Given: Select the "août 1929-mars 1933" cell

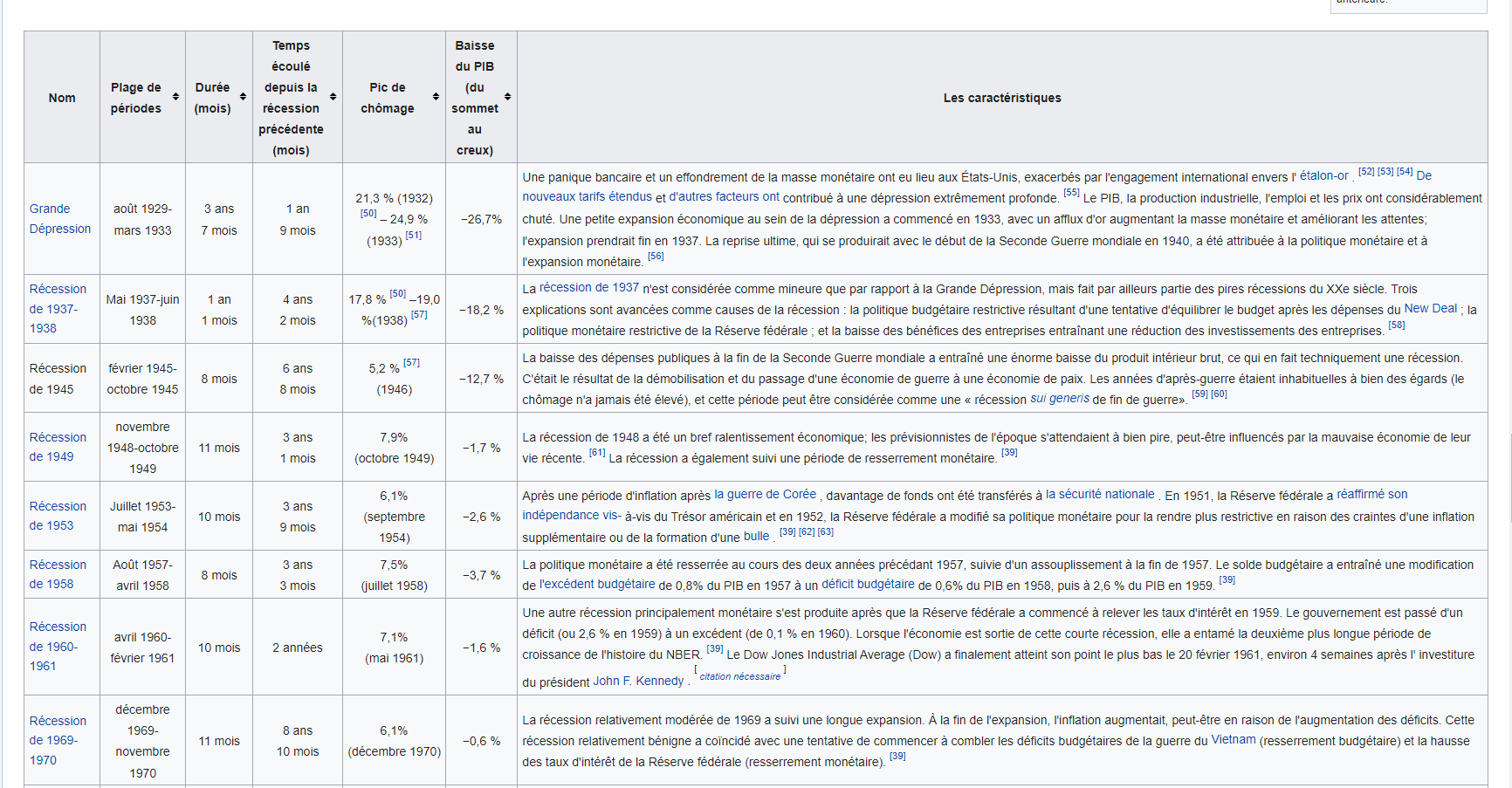Looking at the screenshot, I should pos(142,219).
